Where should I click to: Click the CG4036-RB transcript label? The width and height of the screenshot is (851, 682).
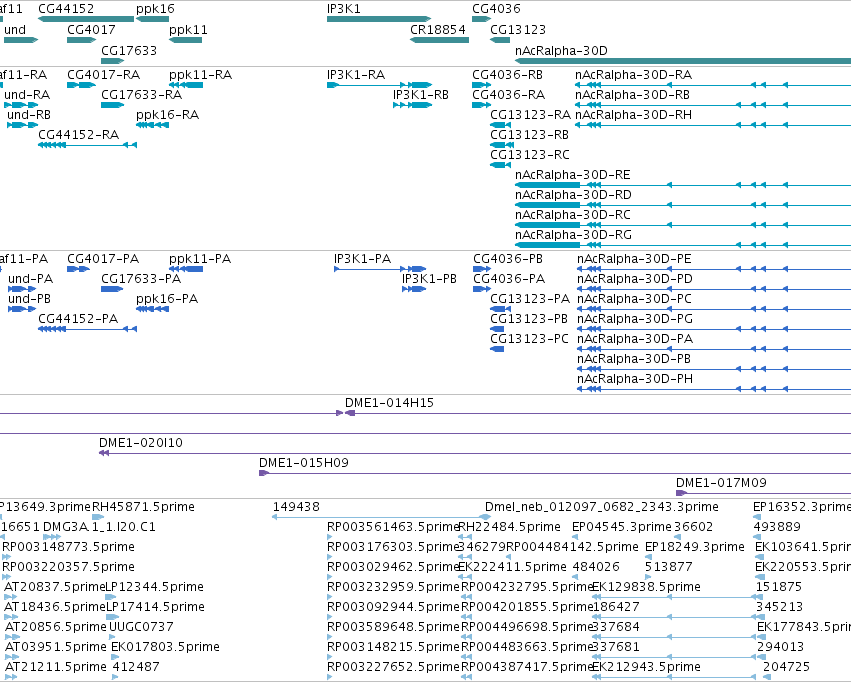point(507,74)
